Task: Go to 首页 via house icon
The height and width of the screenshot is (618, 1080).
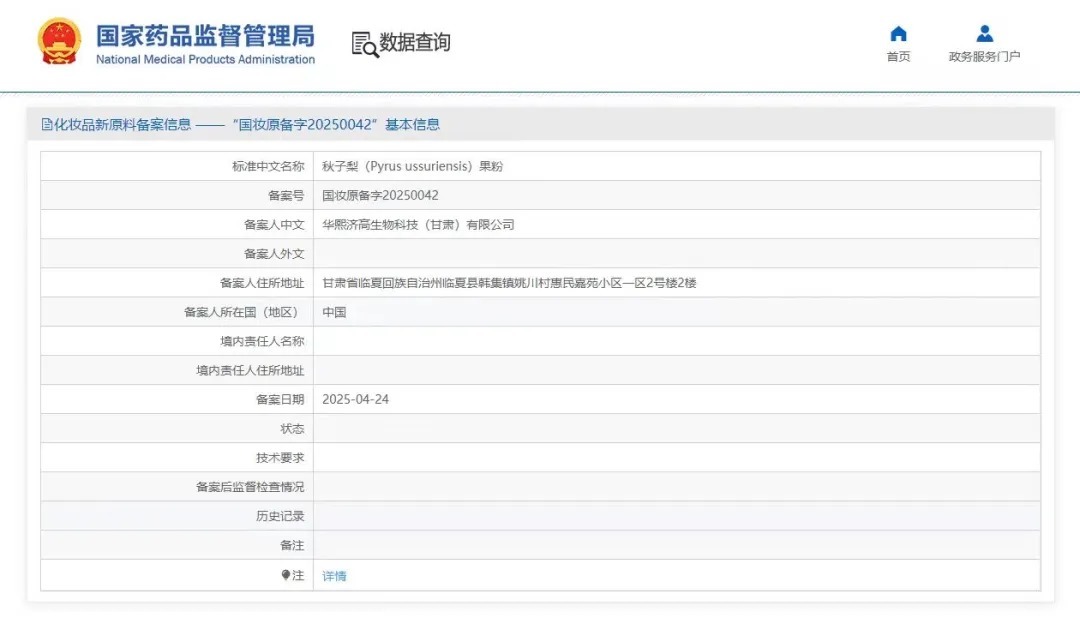Action: (x=898, y=33)
